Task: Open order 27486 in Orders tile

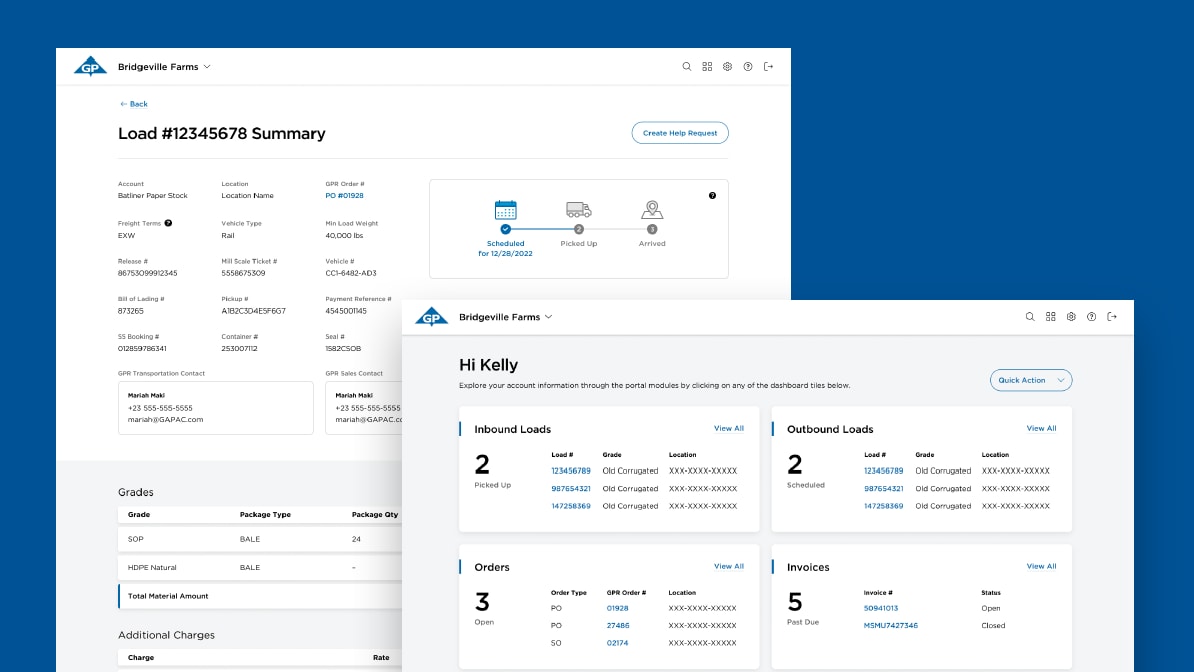Action: (618, 626)
